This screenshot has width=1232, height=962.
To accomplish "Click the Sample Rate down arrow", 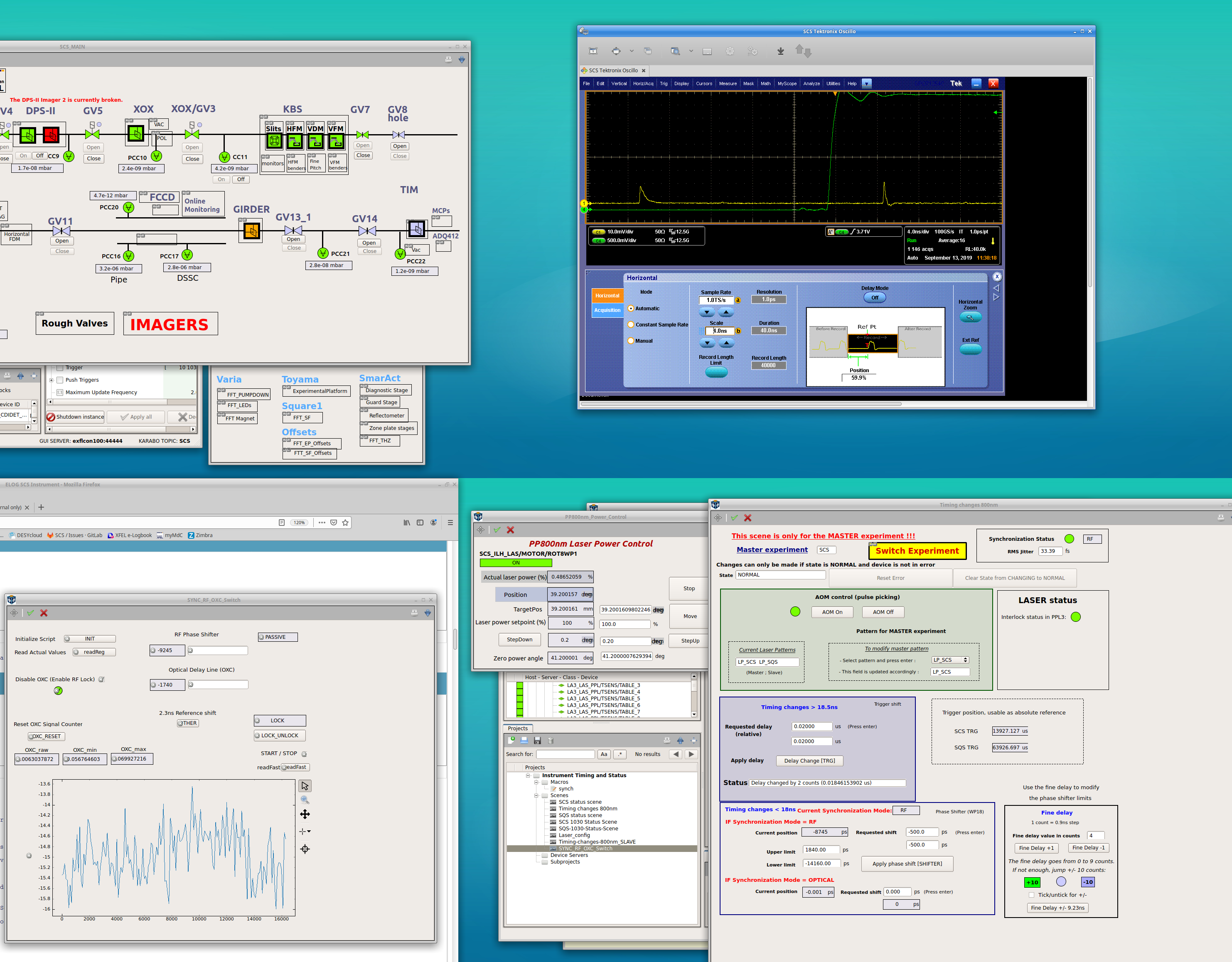I will [707, 312].
